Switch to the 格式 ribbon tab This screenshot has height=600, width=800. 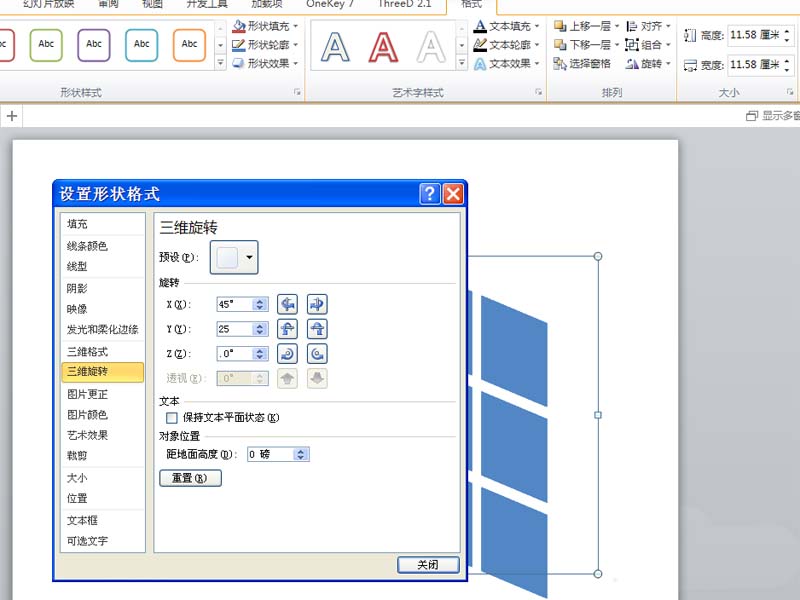[x=471, y=4]
